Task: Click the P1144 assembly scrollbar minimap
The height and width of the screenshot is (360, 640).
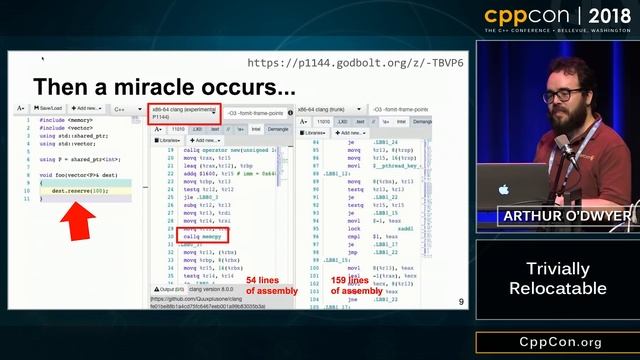Action: click(283, 167)
